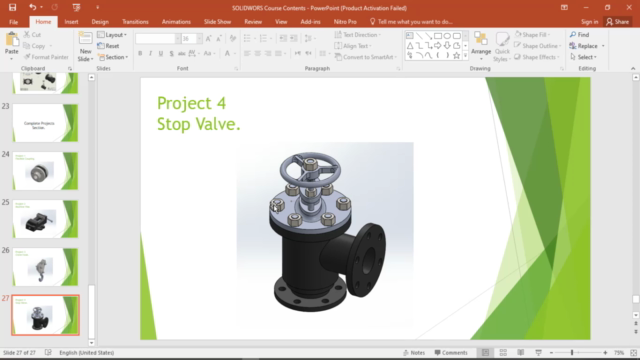Click the zoom slider handle
Screen dimensions: 640x360
(572, 353)
